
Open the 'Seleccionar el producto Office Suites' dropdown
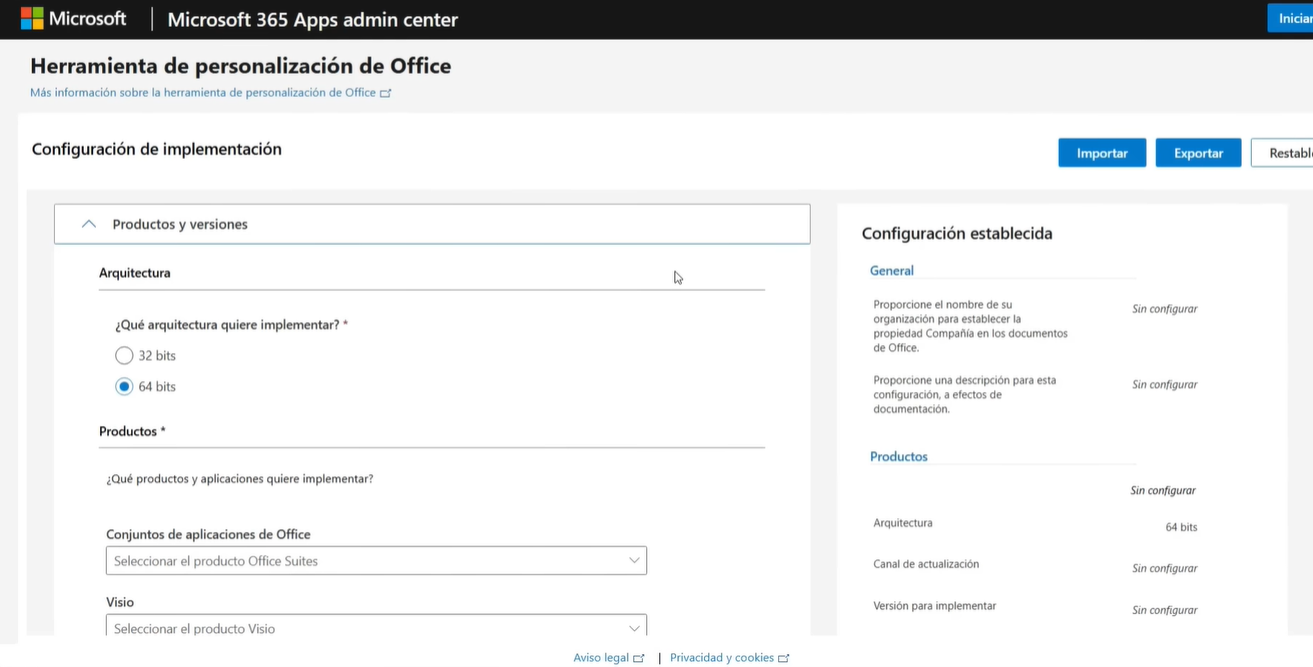376,560
